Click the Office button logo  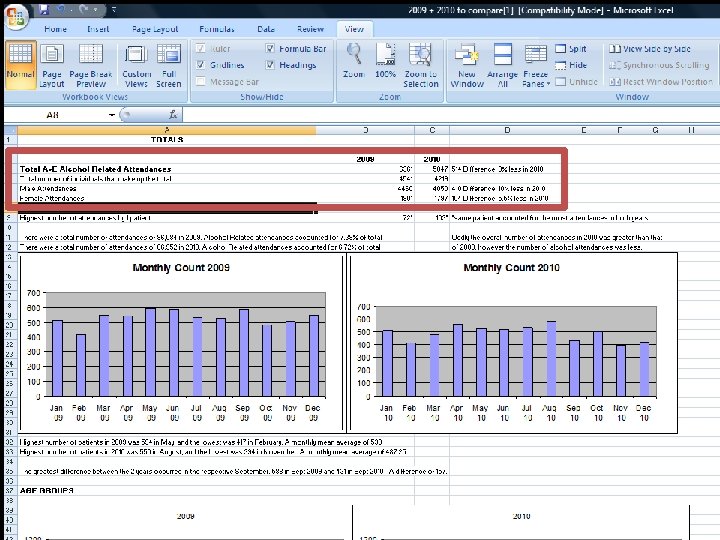point(16,17)
